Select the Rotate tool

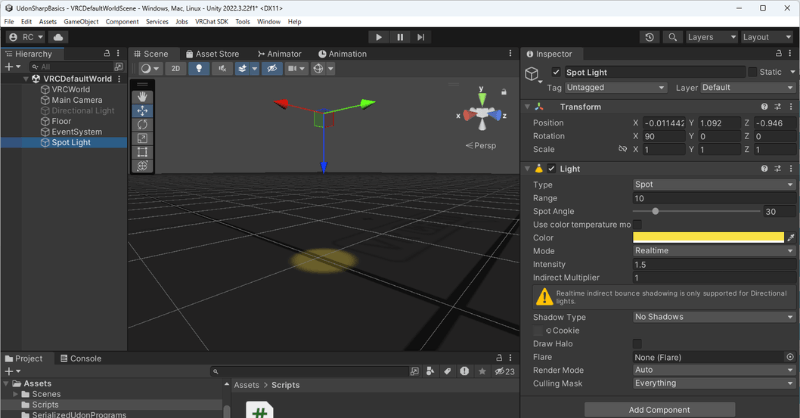[x=142, y=125]
